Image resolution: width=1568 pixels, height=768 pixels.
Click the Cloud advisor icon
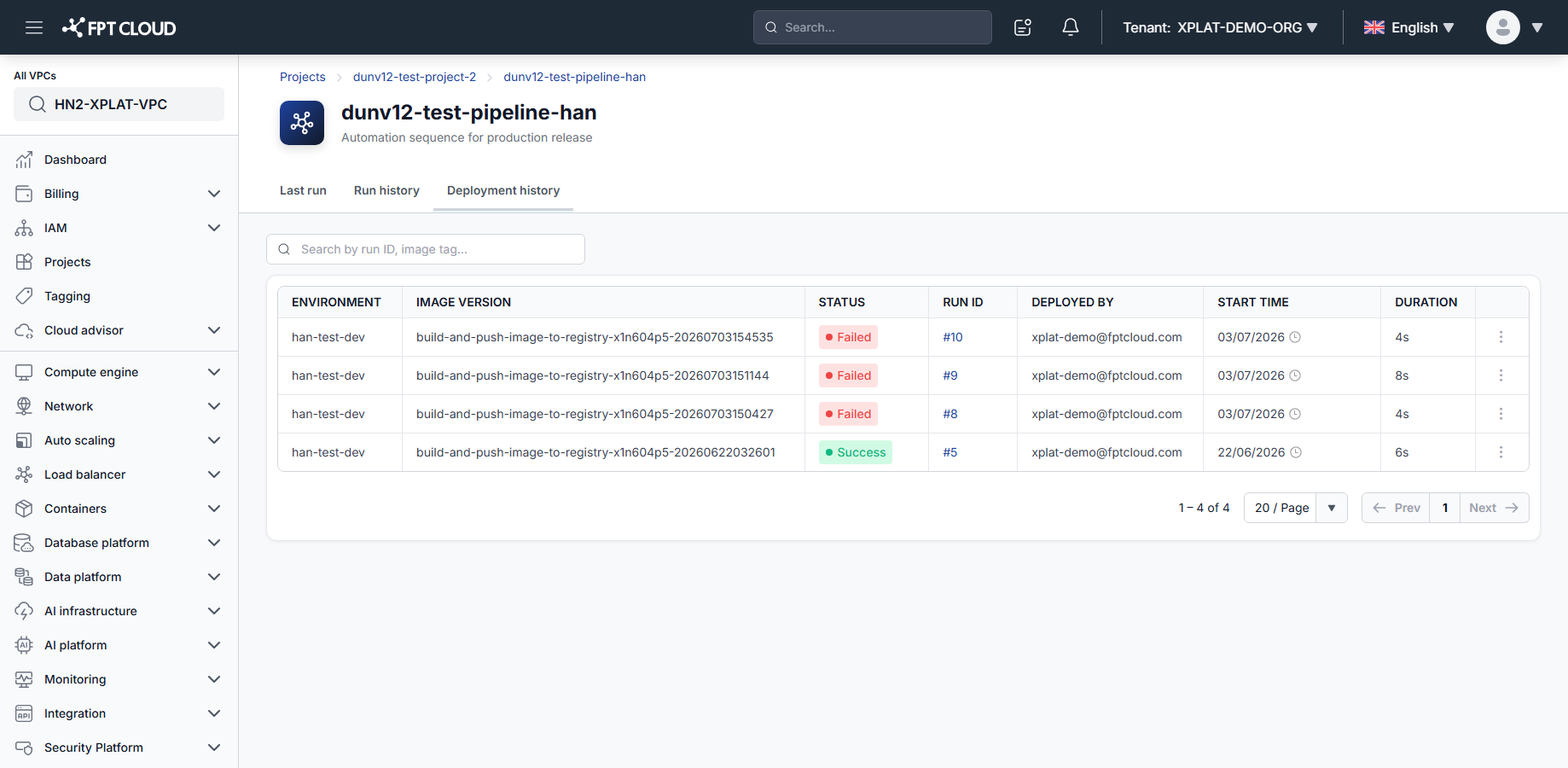click(24, 330)
